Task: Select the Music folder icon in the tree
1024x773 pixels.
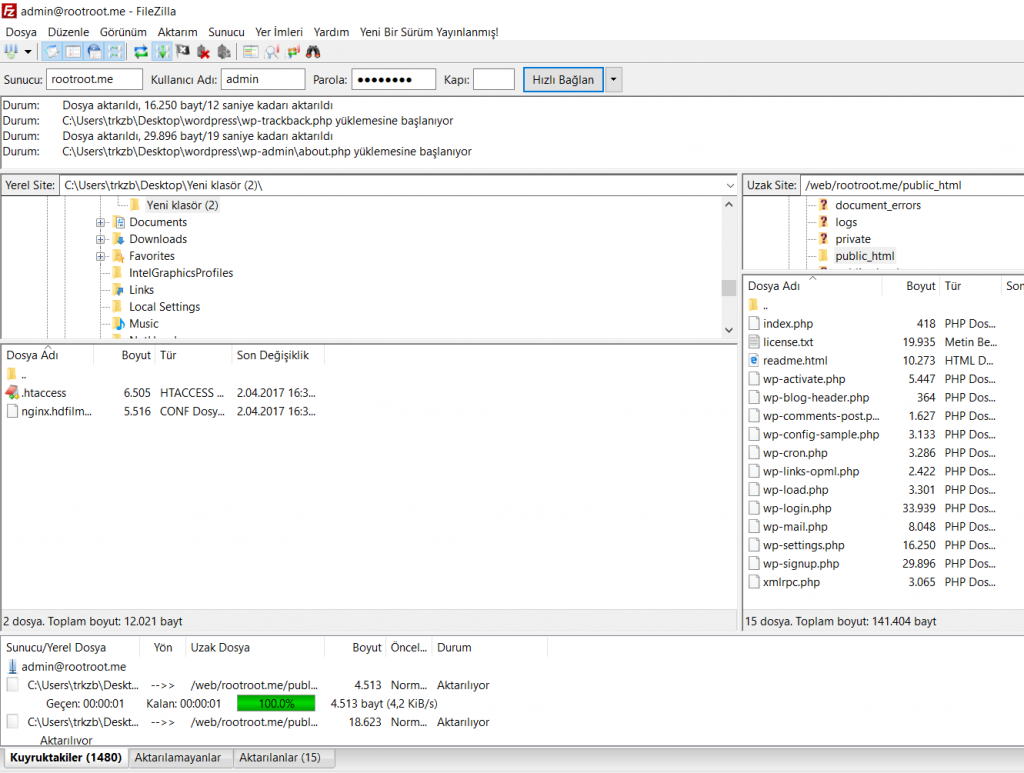Action: tap(119, 324)
